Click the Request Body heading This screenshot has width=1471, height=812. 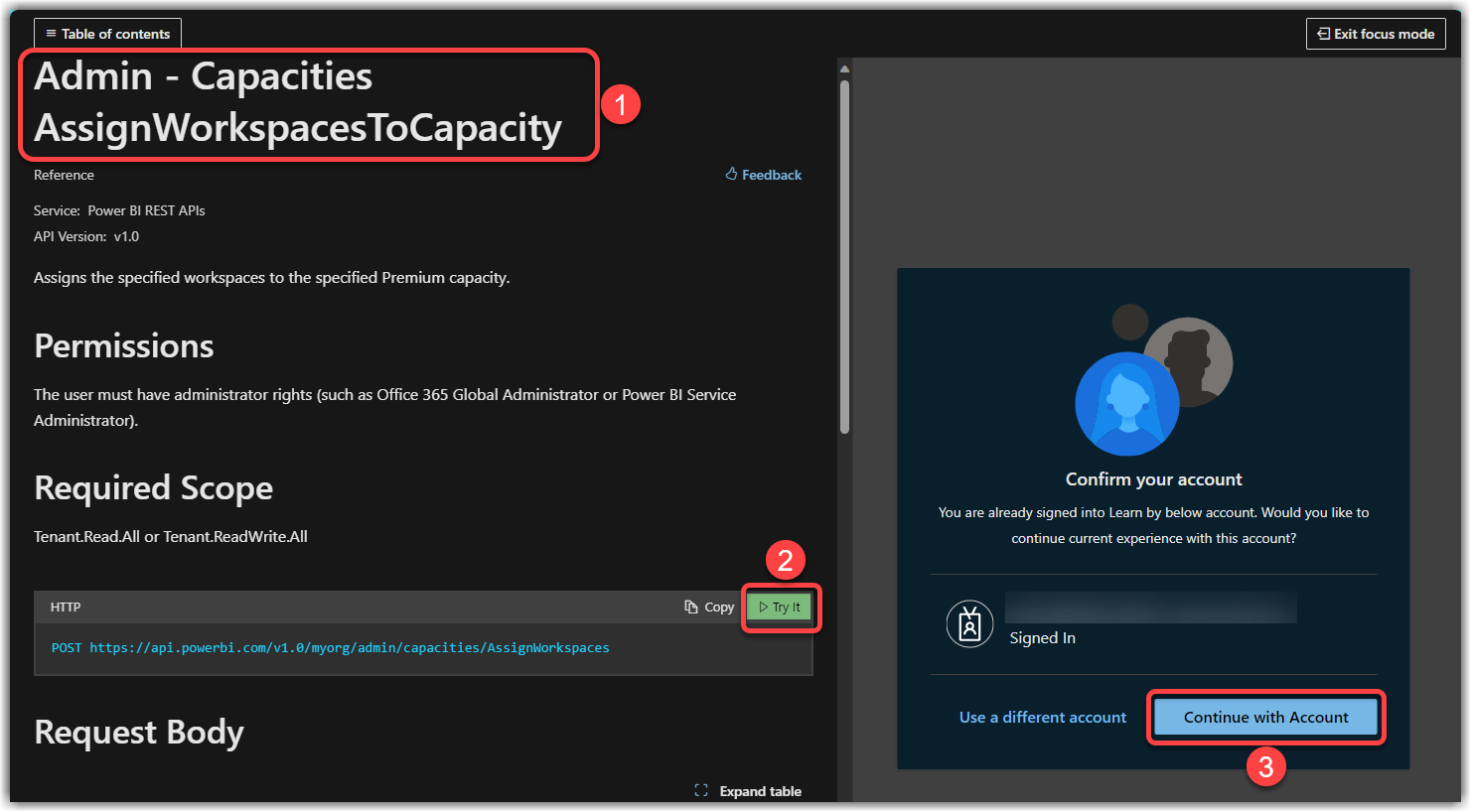click(x=139, y=733)
